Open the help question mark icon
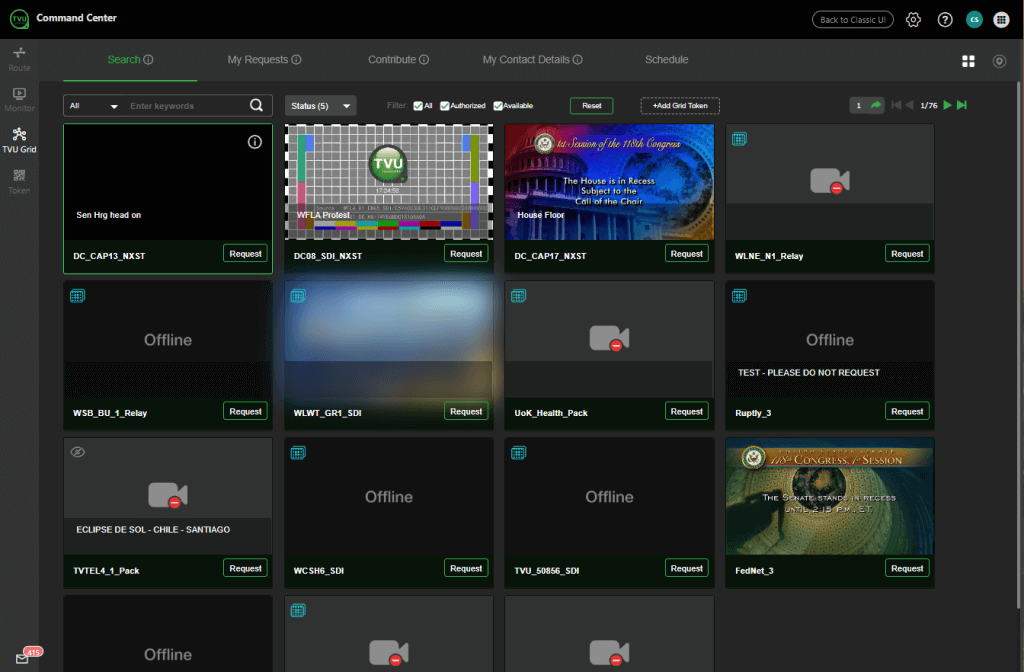The height and width of the screenshot is (672, 1024). (x=944, y=20)
